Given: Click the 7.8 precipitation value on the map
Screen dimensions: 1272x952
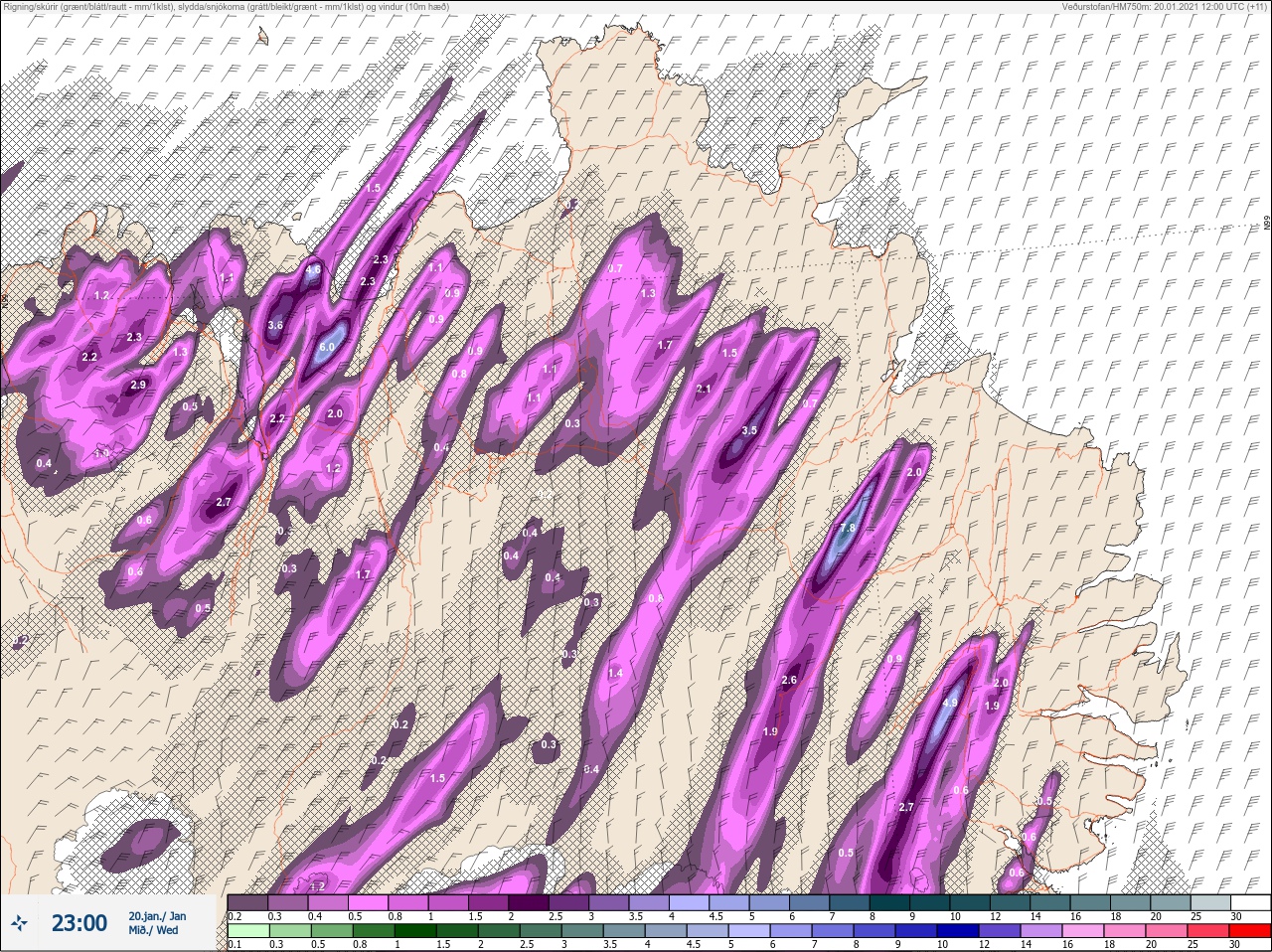Looking at the screenshot, I should pos(847,528).
